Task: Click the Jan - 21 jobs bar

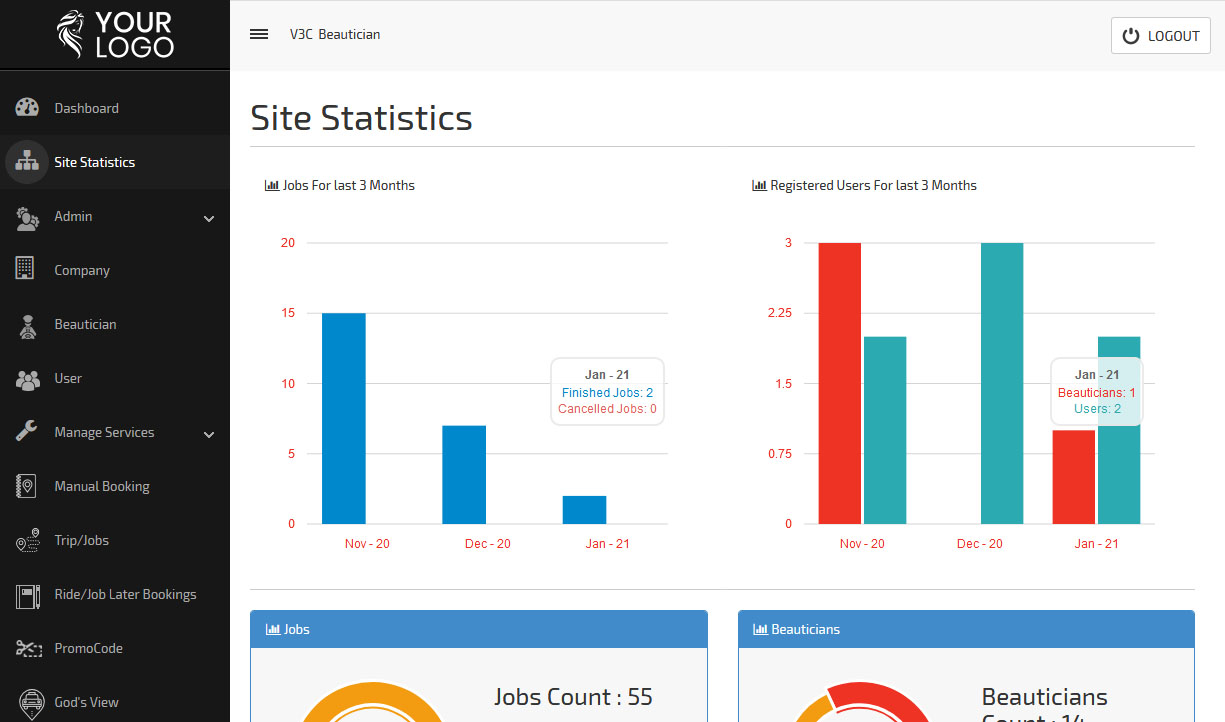Action: tap(584, 509)
